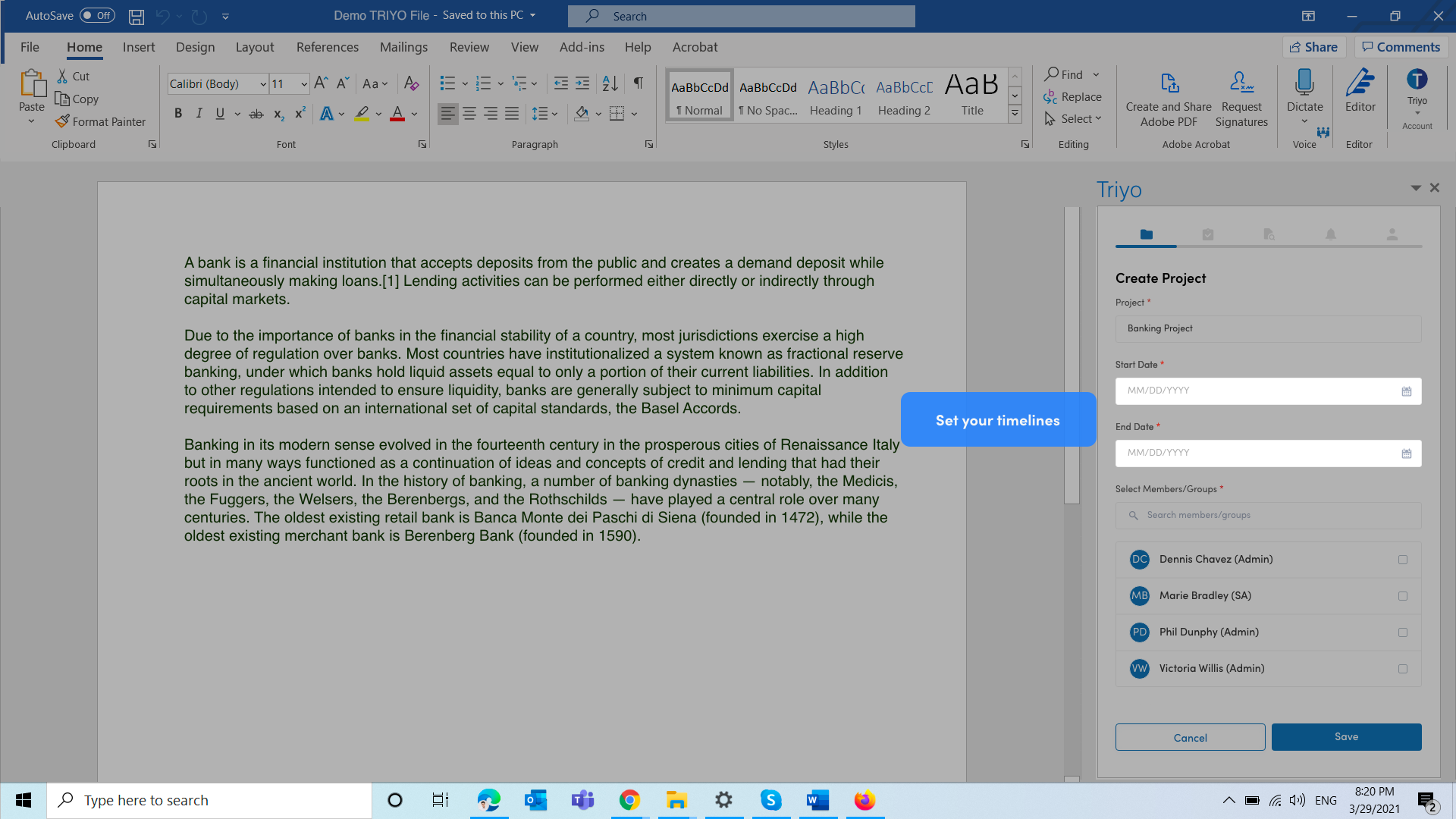Insert a bulleted list
The width and height of the screenshot is (1456, 819).
[447, 83]
